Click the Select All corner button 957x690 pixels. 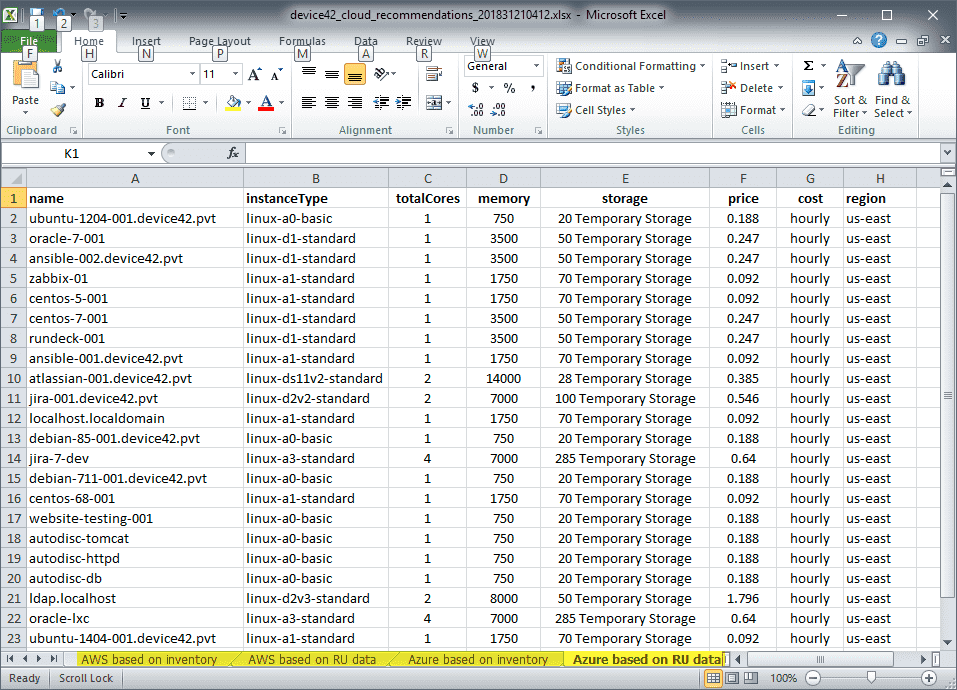[x=13, y=178]
